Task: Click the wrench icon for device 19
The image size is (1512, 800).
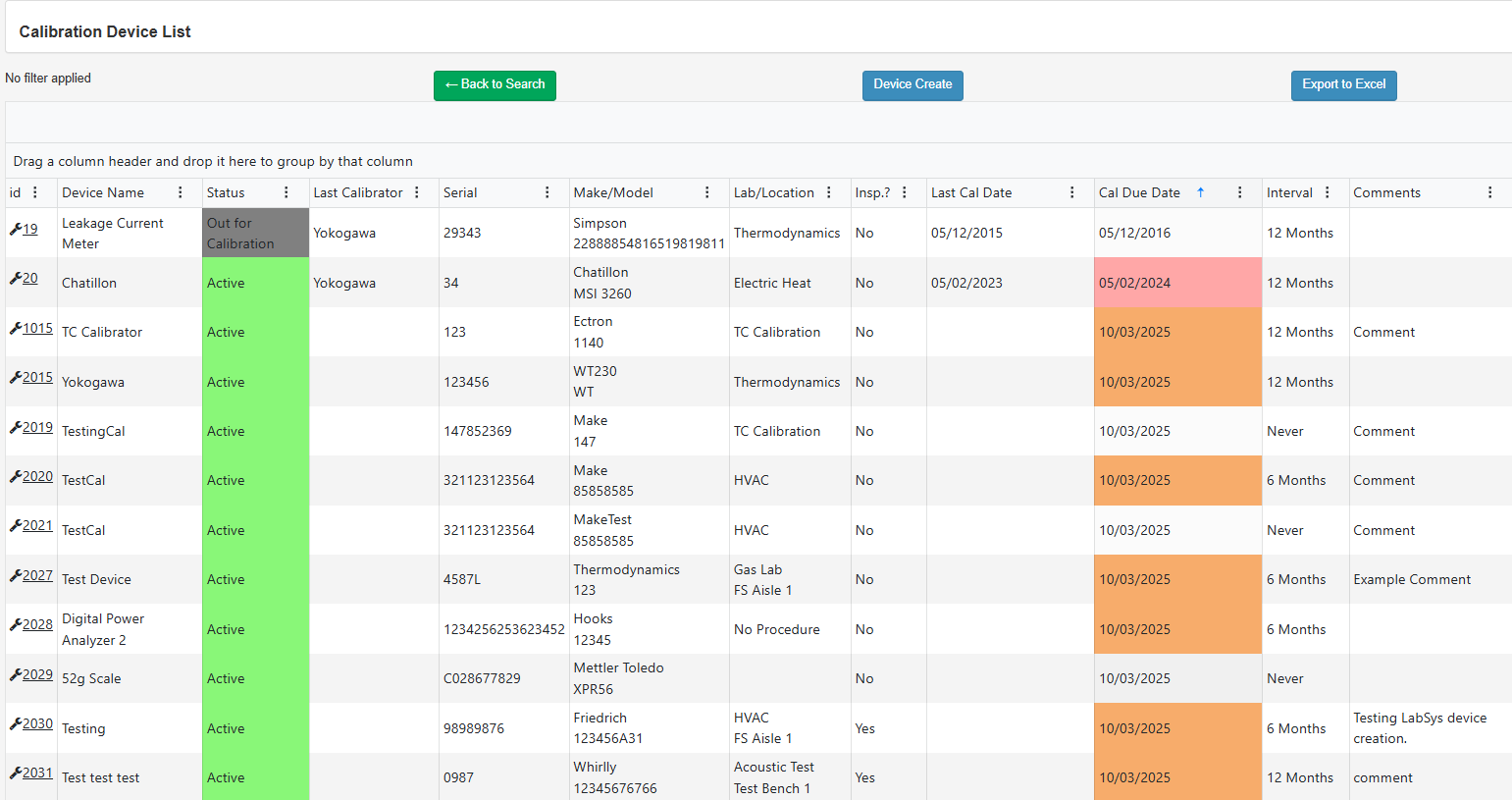Action: pyautogui.click(x=15, y=230)
